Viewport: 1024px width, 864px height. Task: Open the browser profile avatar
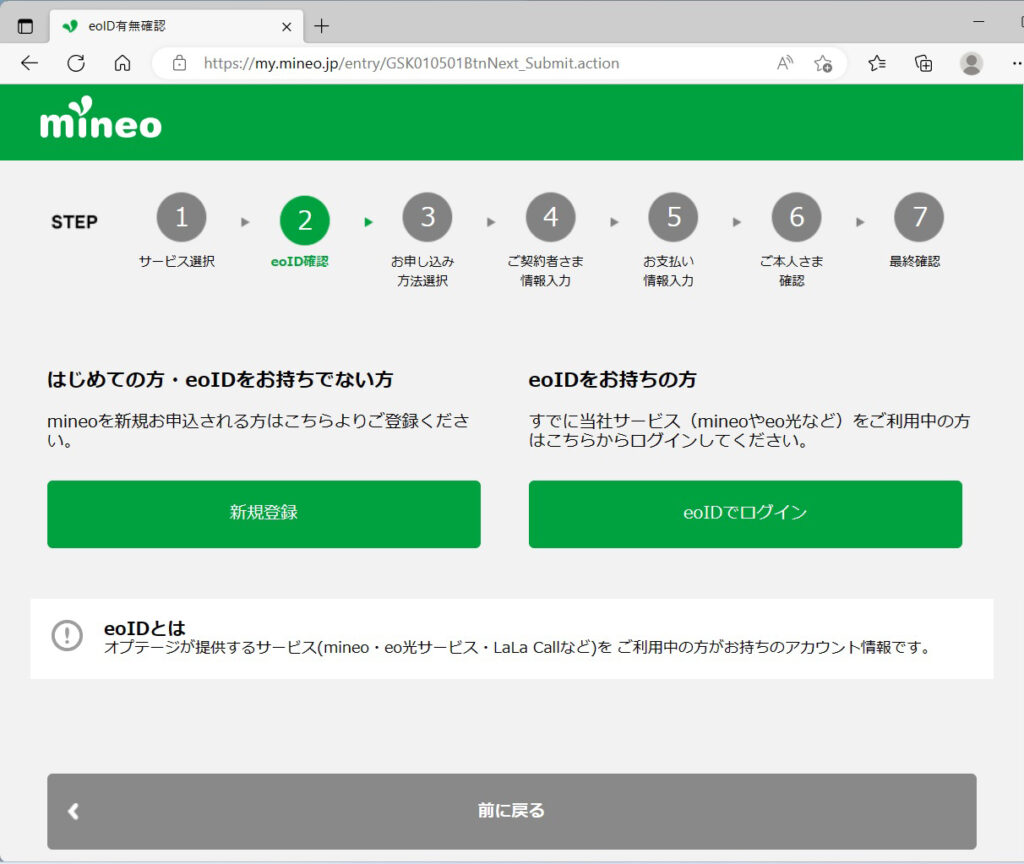tap(971, 63)
